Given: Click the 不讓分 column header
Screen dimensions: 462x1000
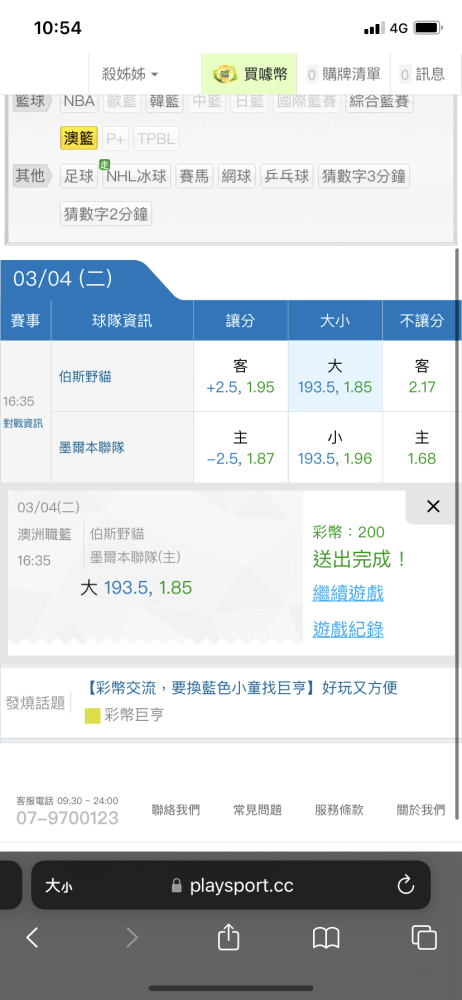Looking at the screenshot, I should pos(422,321).
